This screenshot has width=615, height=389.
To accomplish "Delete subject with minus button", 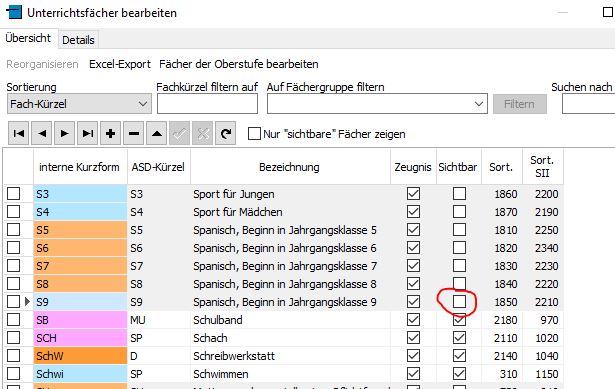I will tap(134, 134).
